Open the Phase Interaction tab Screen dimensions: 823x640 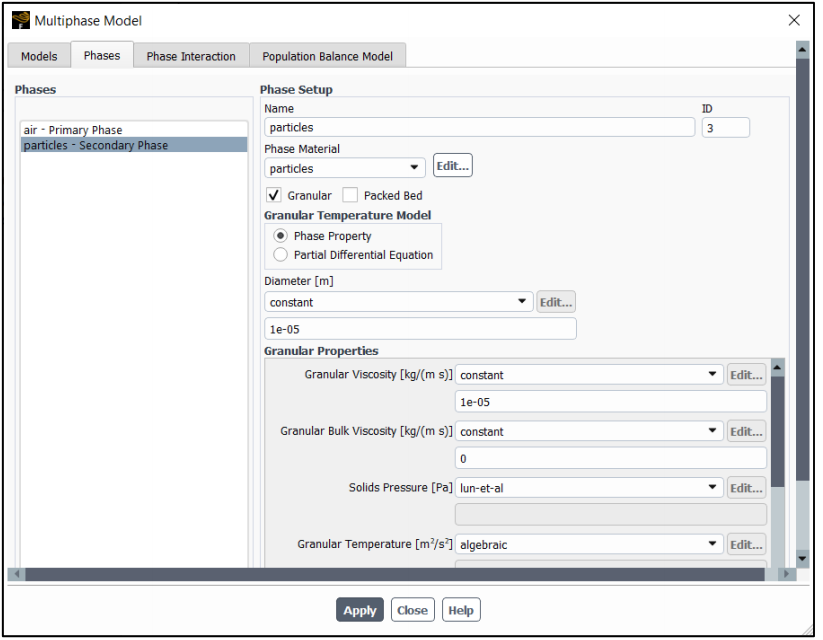click(191, 56)
